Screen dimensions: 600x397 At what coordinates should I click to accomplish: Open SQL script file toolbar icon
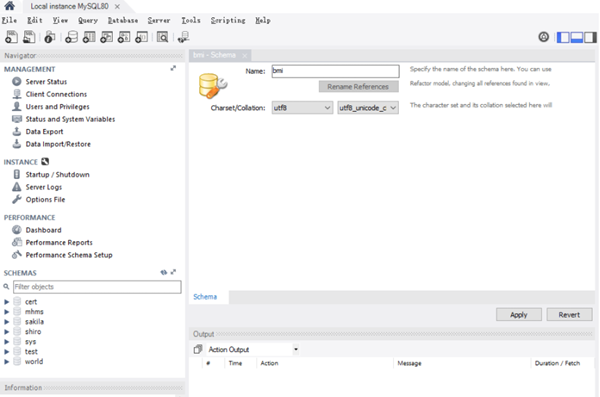(x=29, y=37)
